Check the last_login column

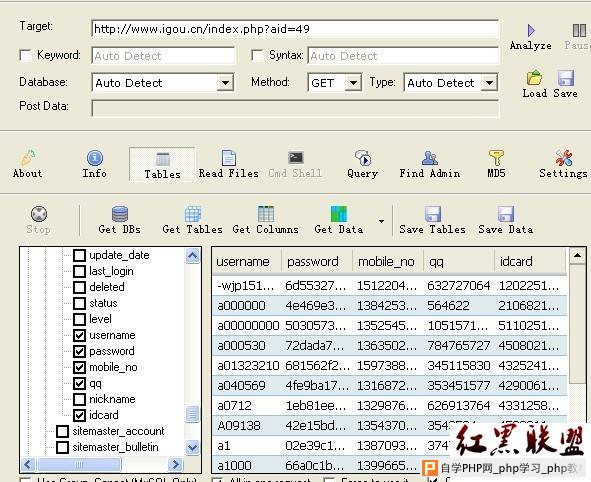coord(79,271)
